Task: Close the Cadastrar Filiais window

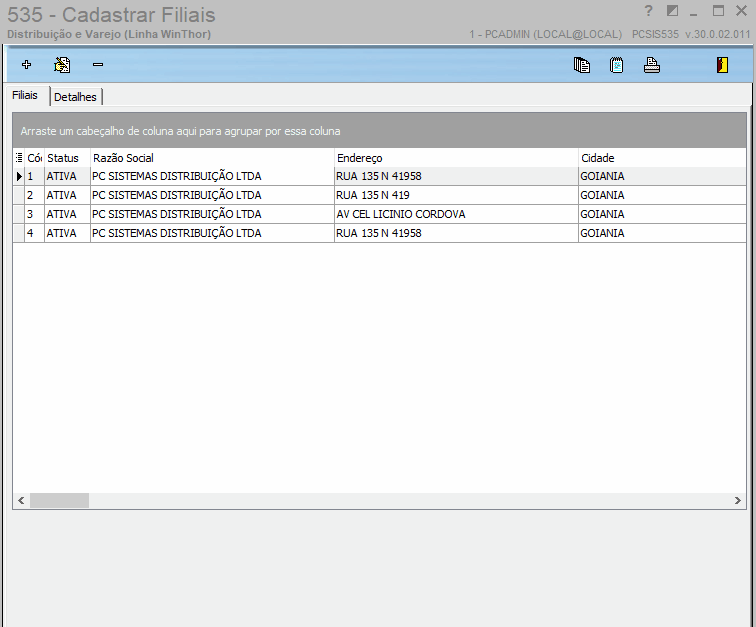Action: [x=742, y=11]
